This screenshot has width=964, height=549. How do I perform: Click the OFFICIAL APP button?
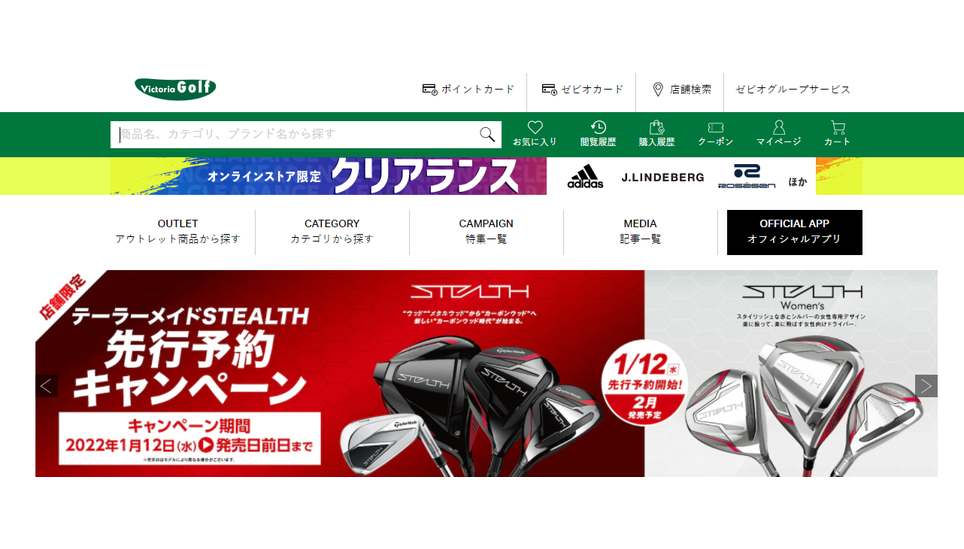(794, 232)
